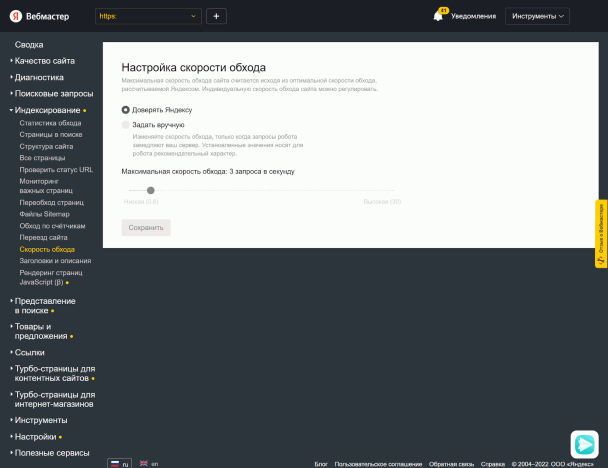Click the 'Сохранить' button

[146, 228]
